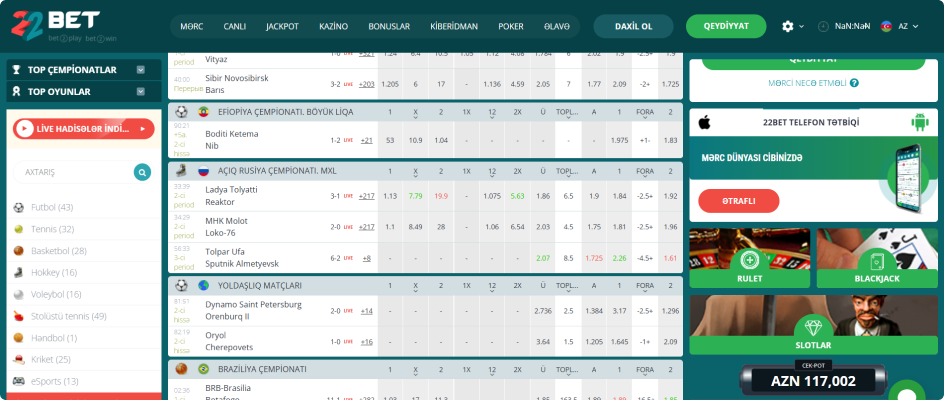
Task: Expand Live Hadisələr arrow
Action: (x=143, y=129)
